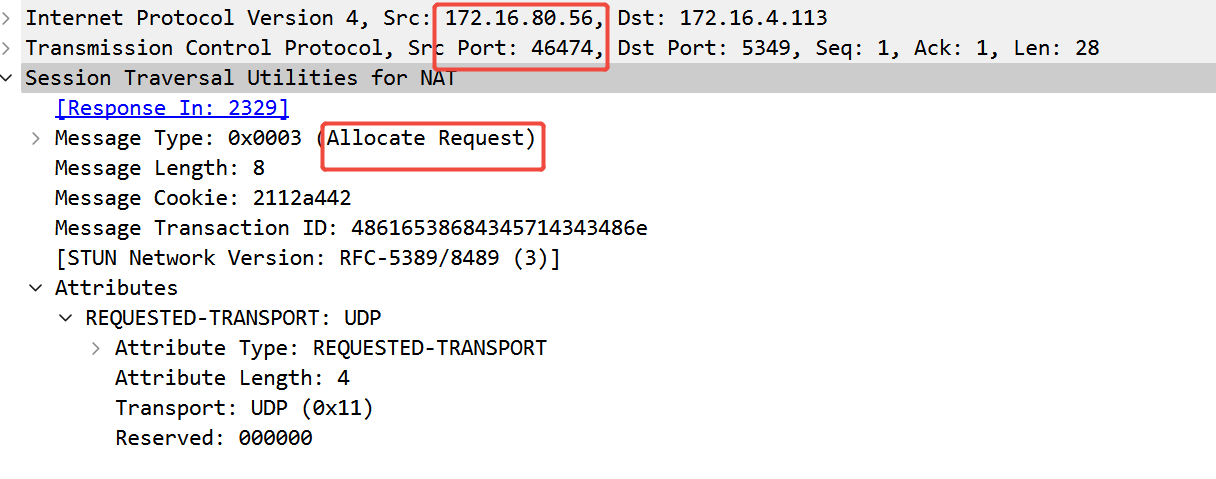Expand the Internet Protocol Version 4 arrow

[7, 18]
